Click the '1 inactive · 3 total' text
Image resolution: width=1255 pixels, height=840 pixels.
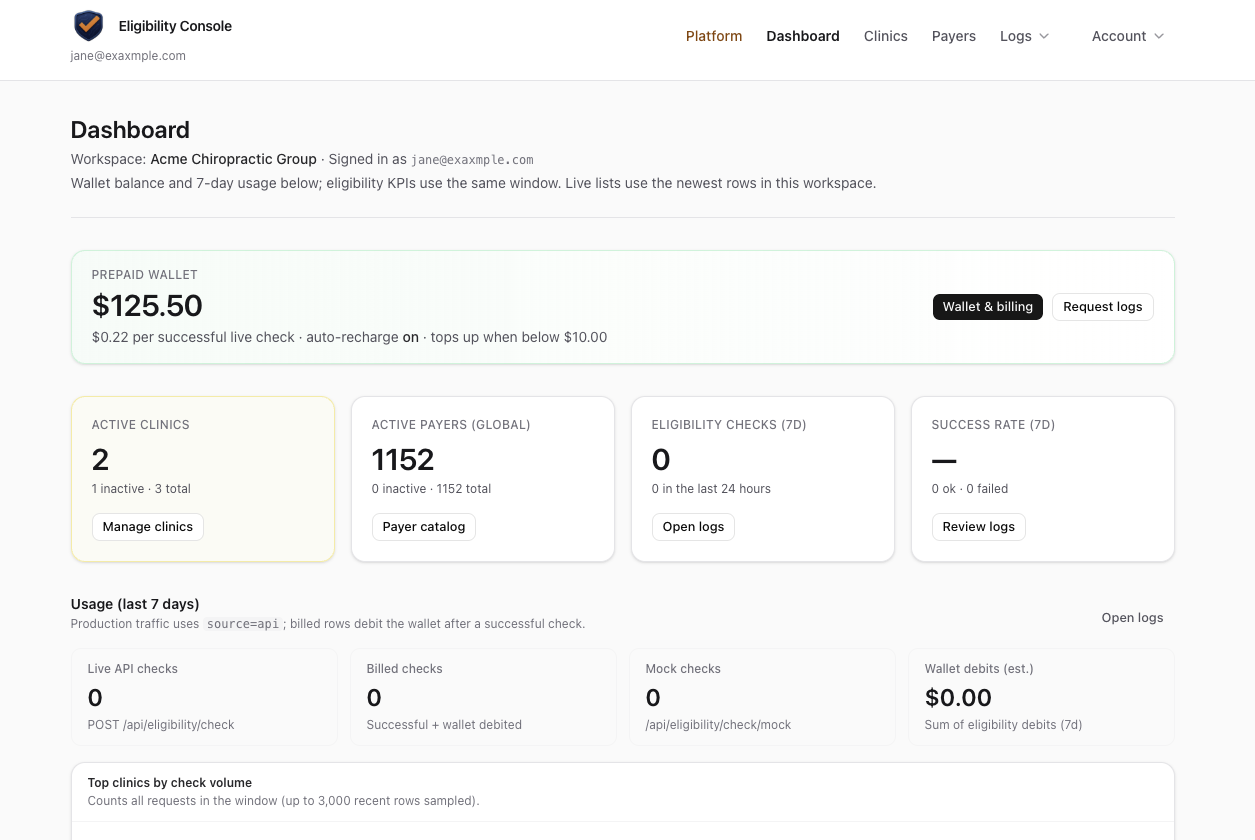(x=141, y=489)
